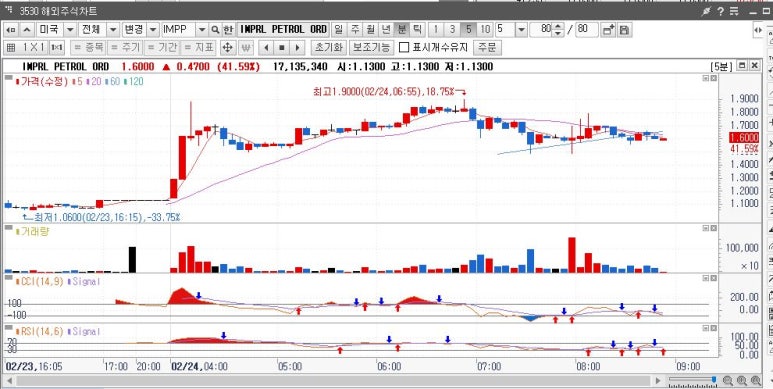773x389 pixels.
Task: Choose the 1 minute interval button
Action: [x=435, y=30]
